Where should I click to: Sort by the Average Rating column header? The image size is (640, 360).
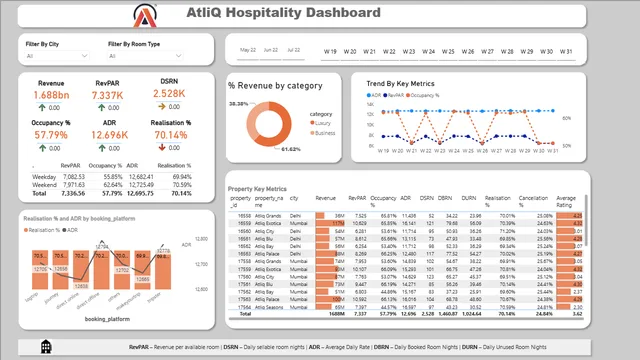(x=566, y=201)
